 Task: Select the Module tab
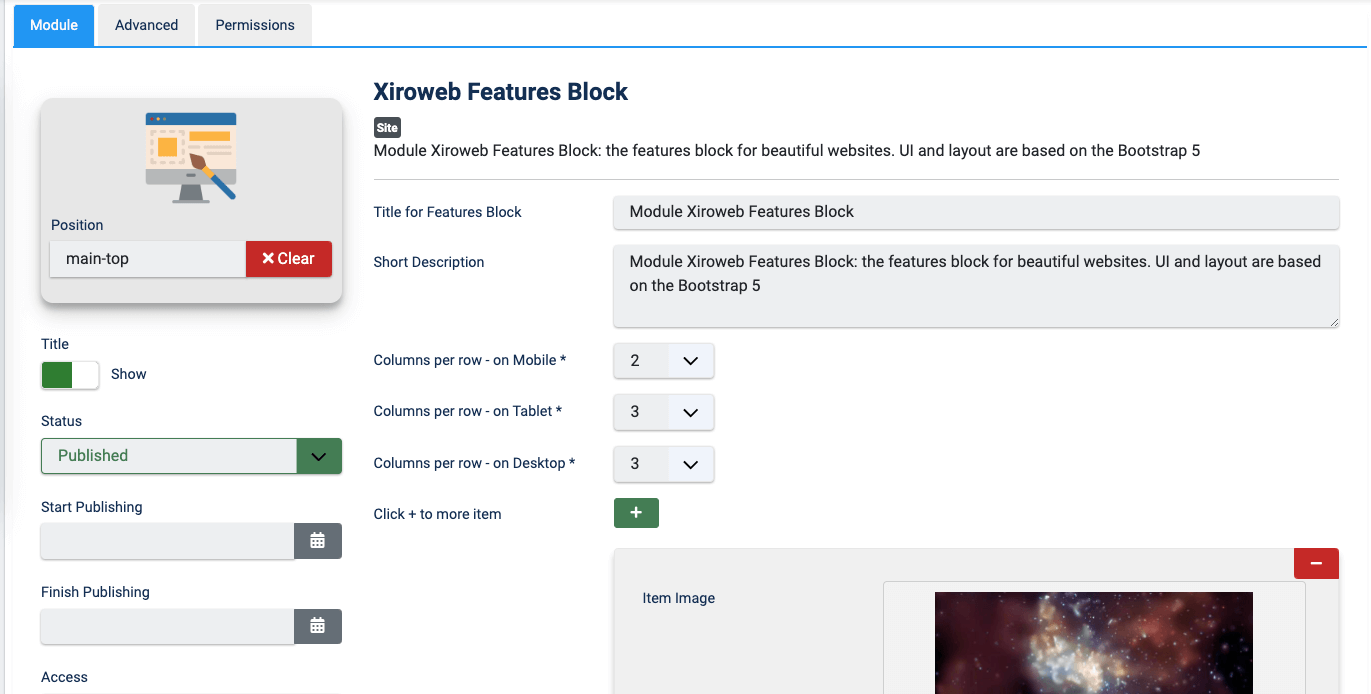(54, 25)
